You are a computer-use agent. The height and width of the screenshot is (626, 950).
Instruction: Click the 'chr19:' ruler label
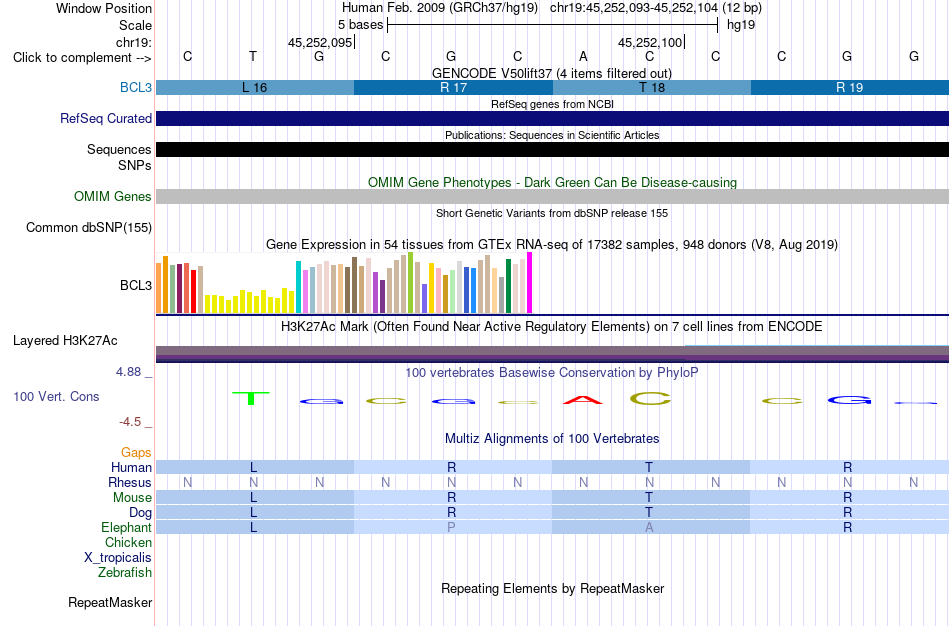point(134,42)
